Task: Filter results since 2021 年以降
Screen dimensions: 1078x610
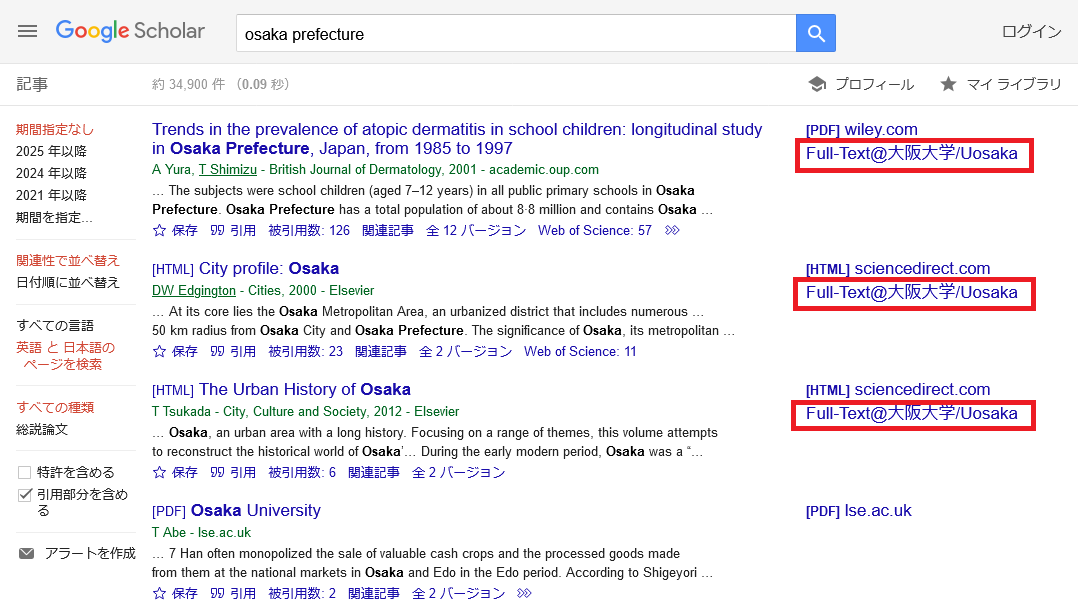Action: [52, 195]
